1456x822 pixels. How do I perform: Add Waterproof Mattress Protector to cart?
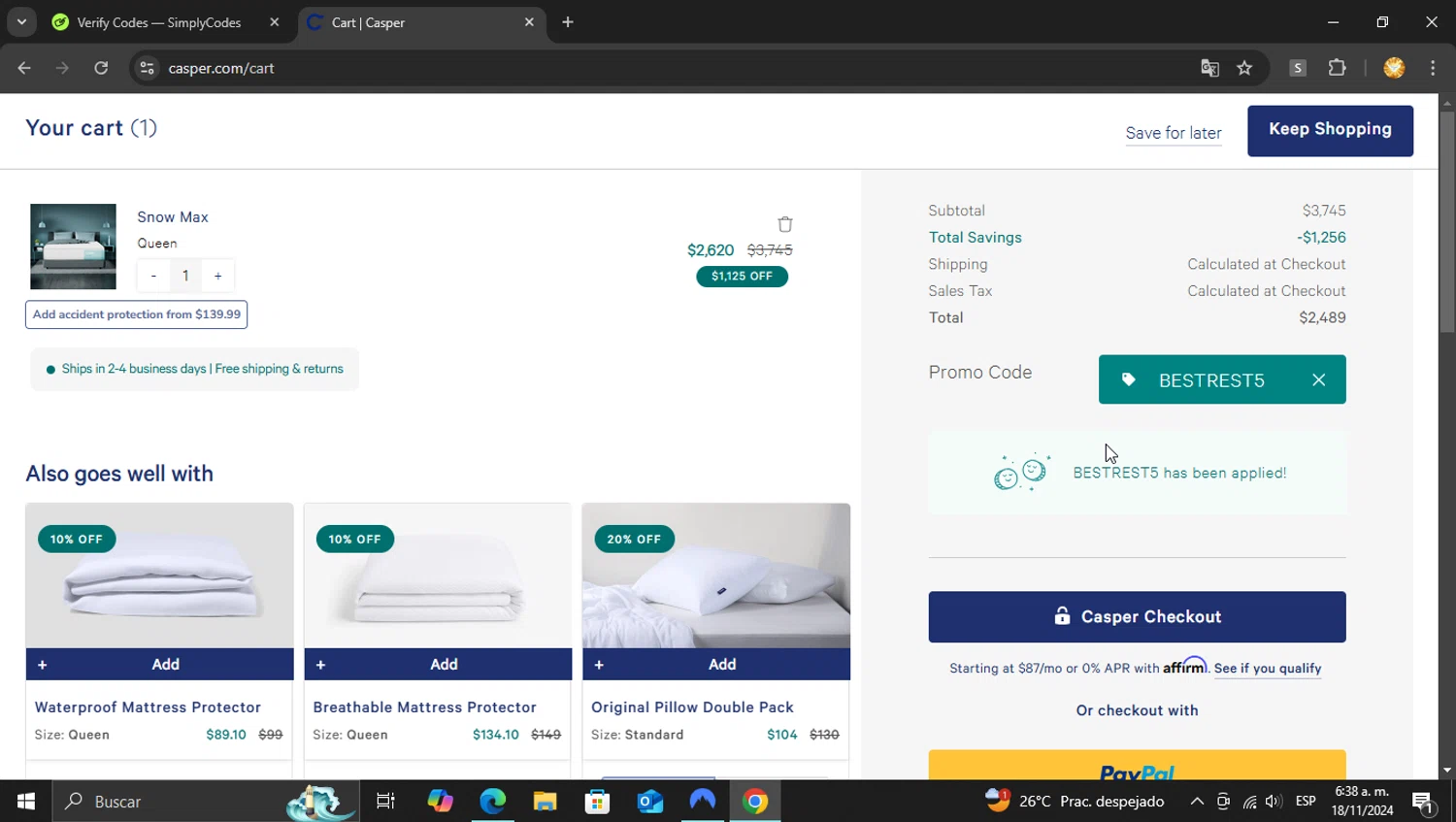coord(159,664)
